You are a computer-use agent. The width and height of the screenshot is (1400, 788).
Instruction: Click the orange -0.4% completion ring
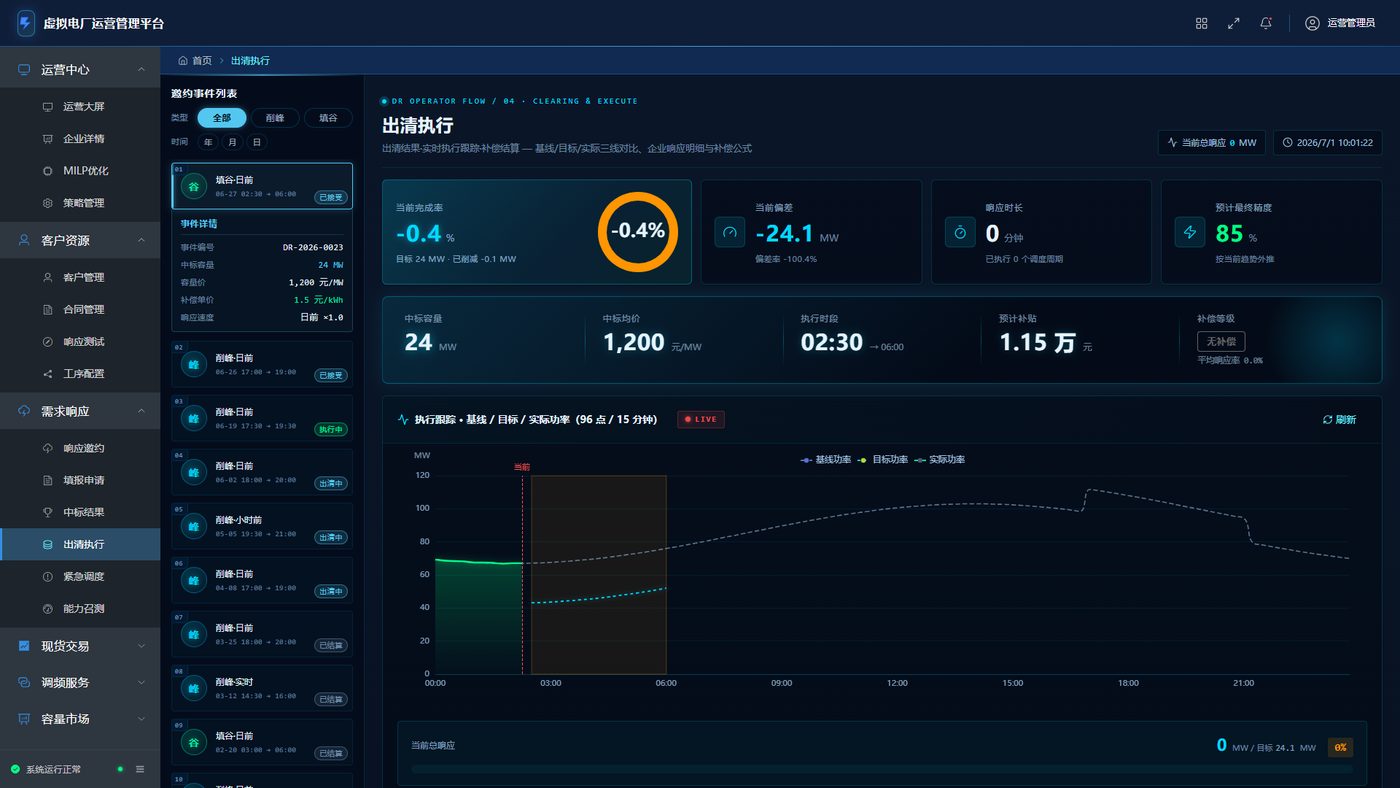638,231
